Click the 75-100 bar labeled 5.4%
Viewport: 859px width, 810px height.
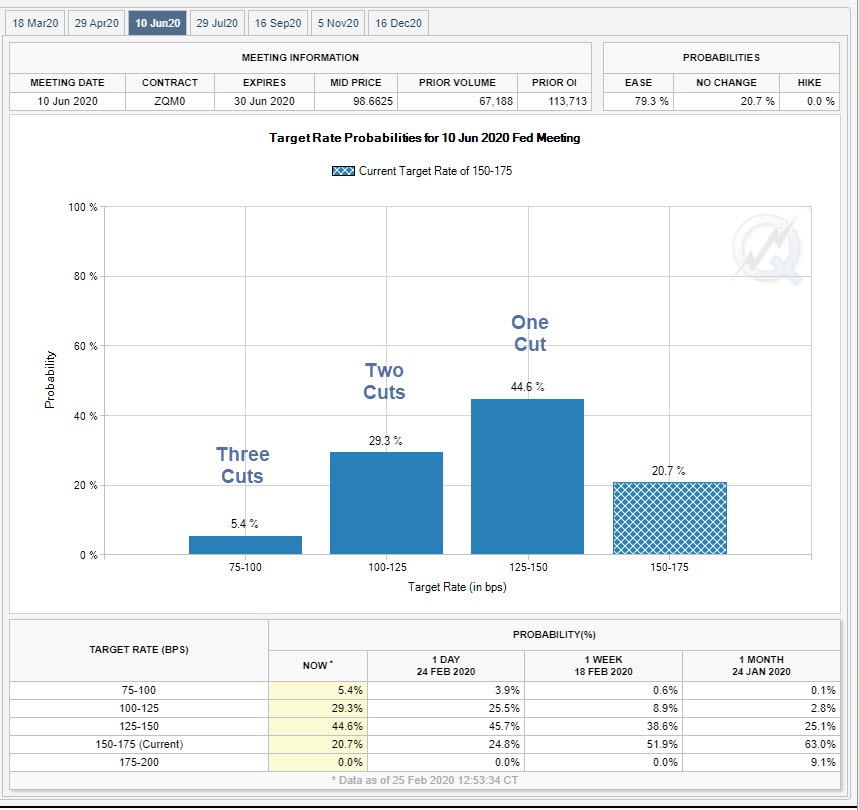click(245, 545)
